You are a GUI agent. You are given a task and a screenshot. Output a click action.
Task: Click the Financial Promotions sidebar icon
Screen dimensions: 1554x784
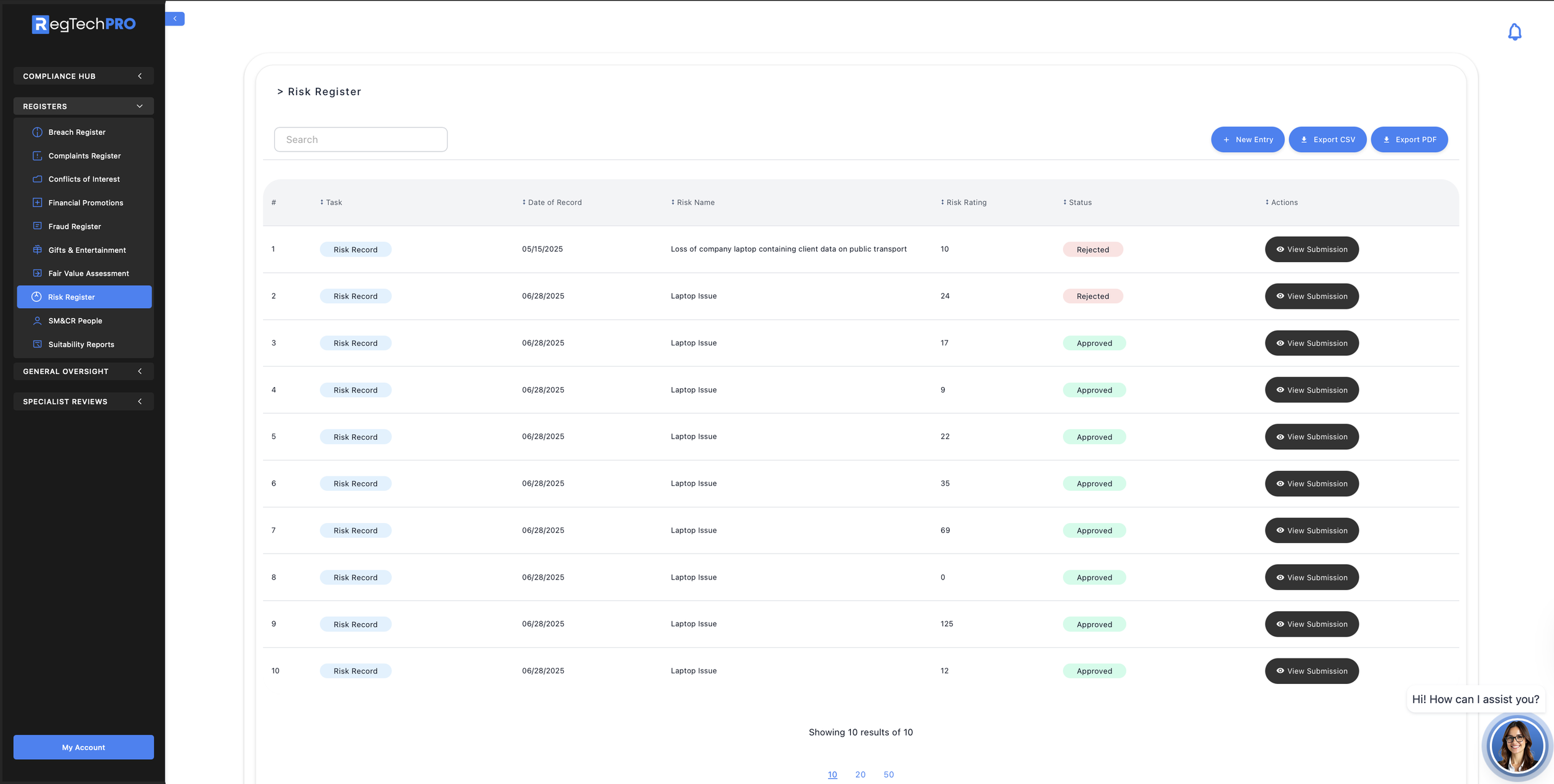coord(37,203)
